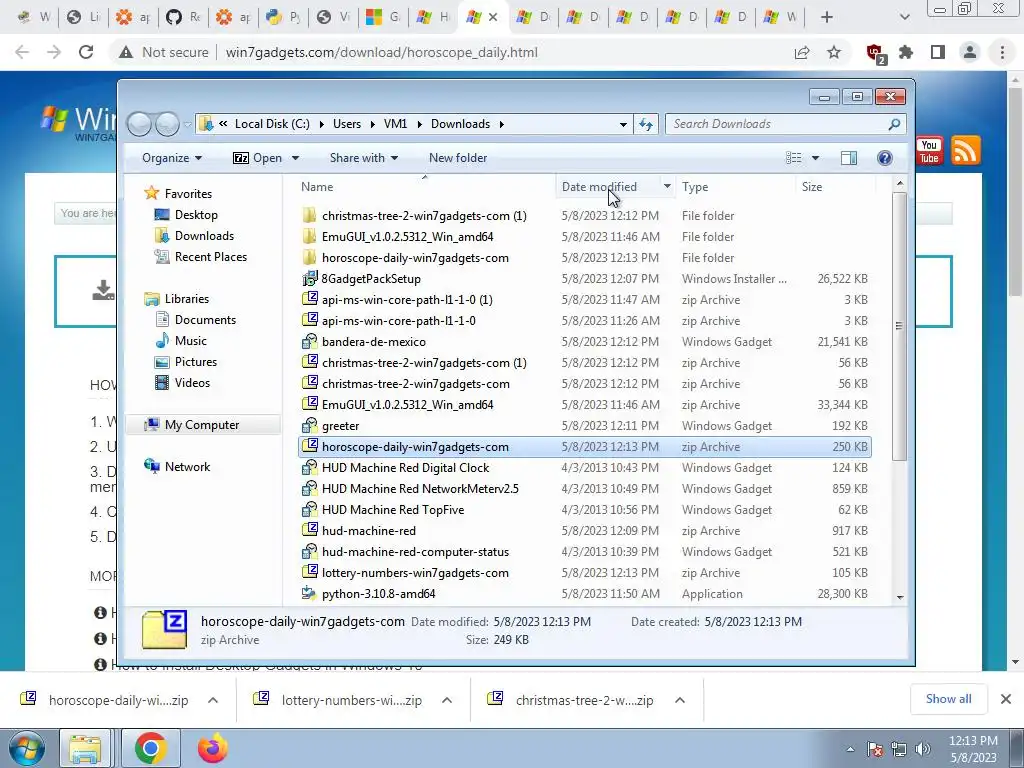Open the Organize dropdown menu
This screenshot has height=768, width=1024.
(172, 158)
